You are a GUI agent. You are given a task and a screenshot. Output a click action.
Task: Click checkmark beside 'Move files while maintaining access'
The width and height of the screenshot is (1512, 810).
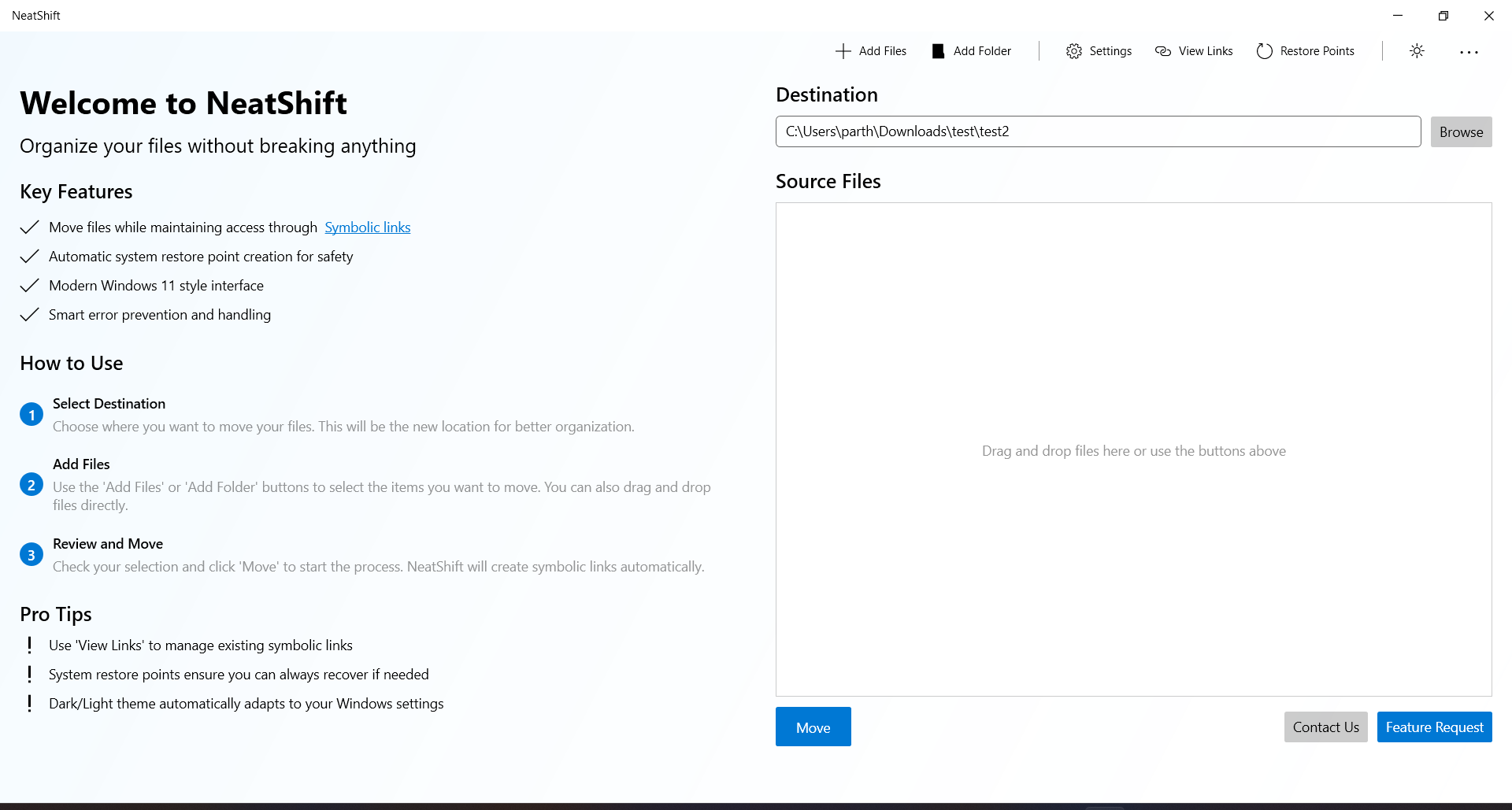point(29,227)
